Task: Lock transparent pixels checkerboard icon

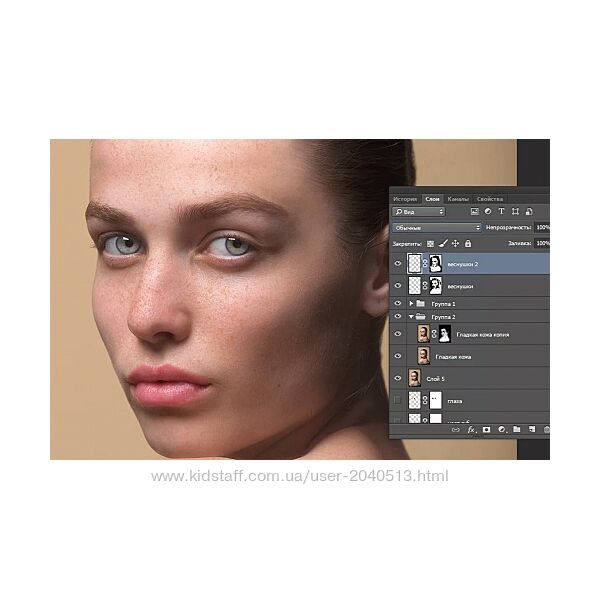Action: click(430, 244)
